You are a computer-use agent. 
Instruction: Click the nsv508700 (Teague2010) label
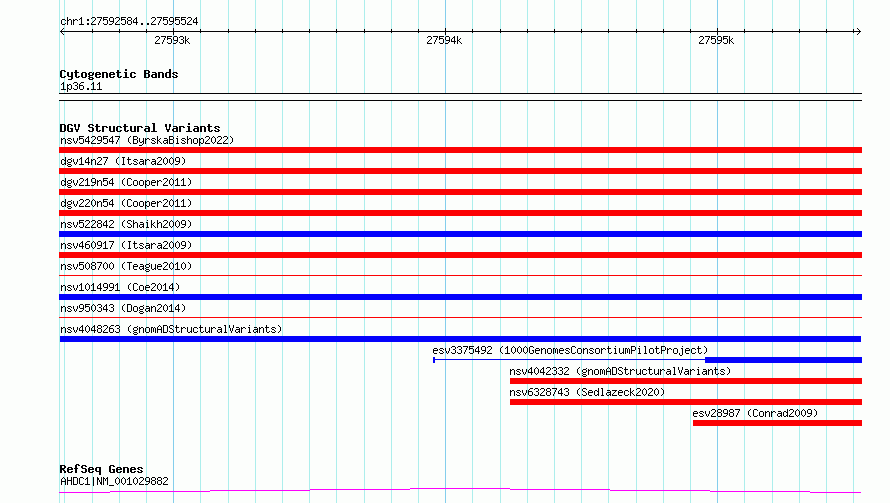tap(126, 266)
